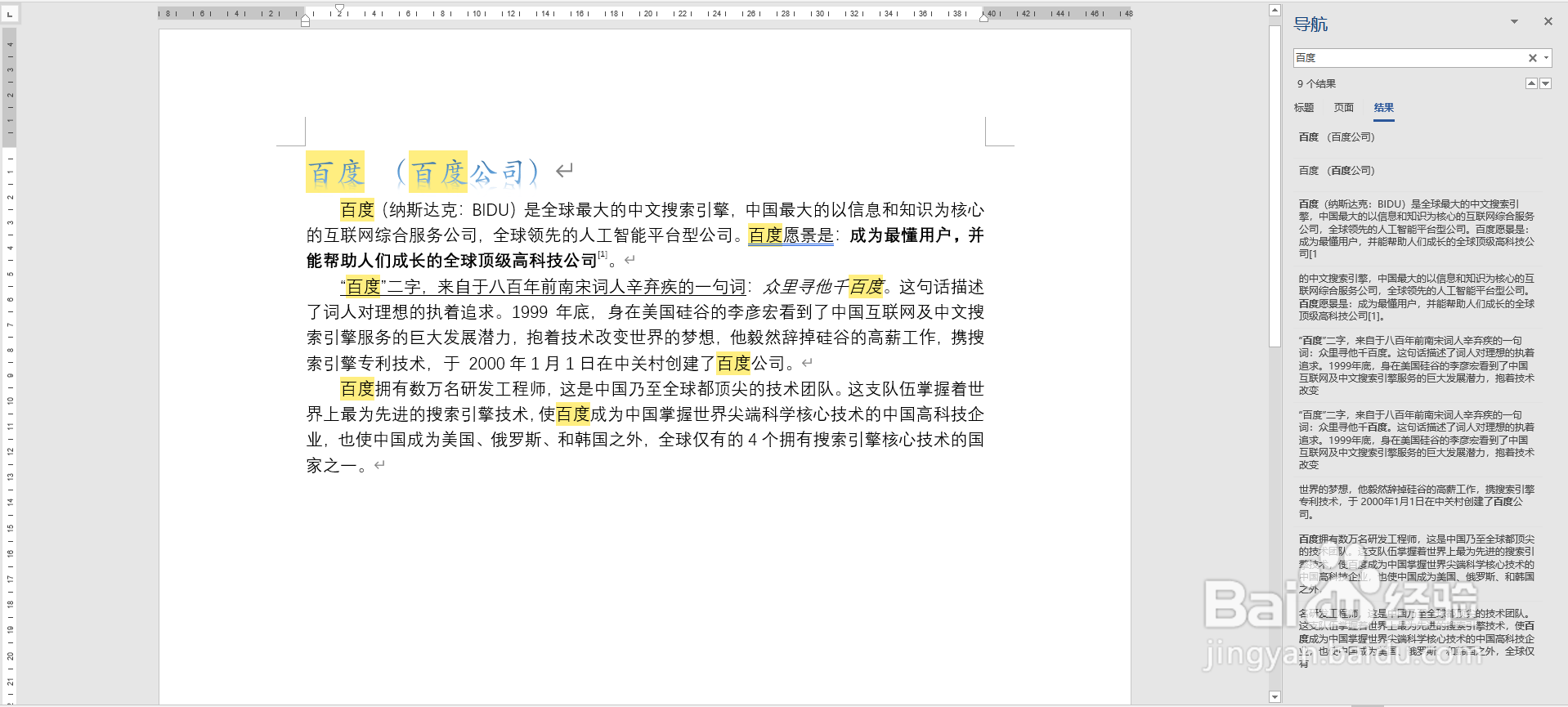1568x707 pixels.
Task: Click the underlined 百度愿景是 text in document
Action: pos(791,235)
